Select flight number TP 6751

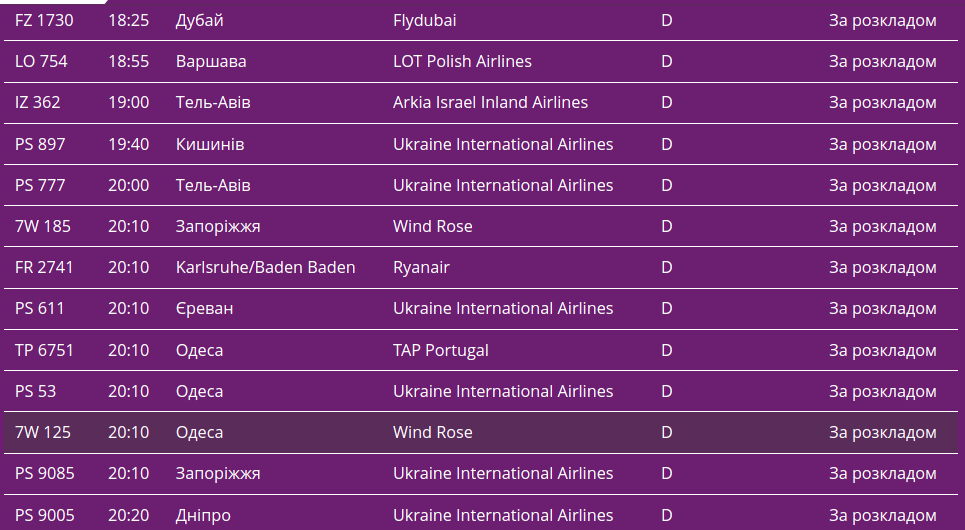[44, 350]
